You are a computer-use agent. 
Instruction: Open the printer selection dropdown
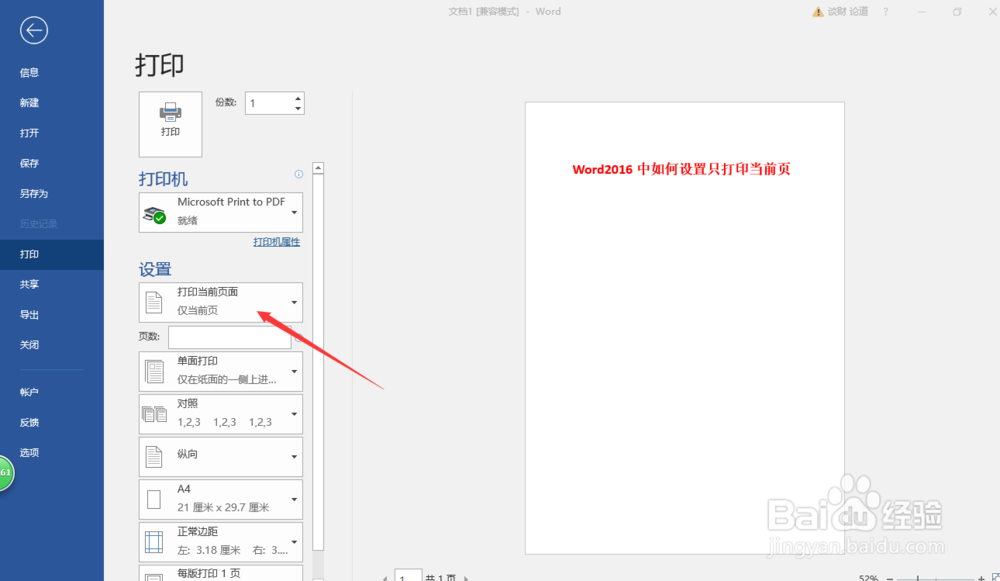(294, 212)
